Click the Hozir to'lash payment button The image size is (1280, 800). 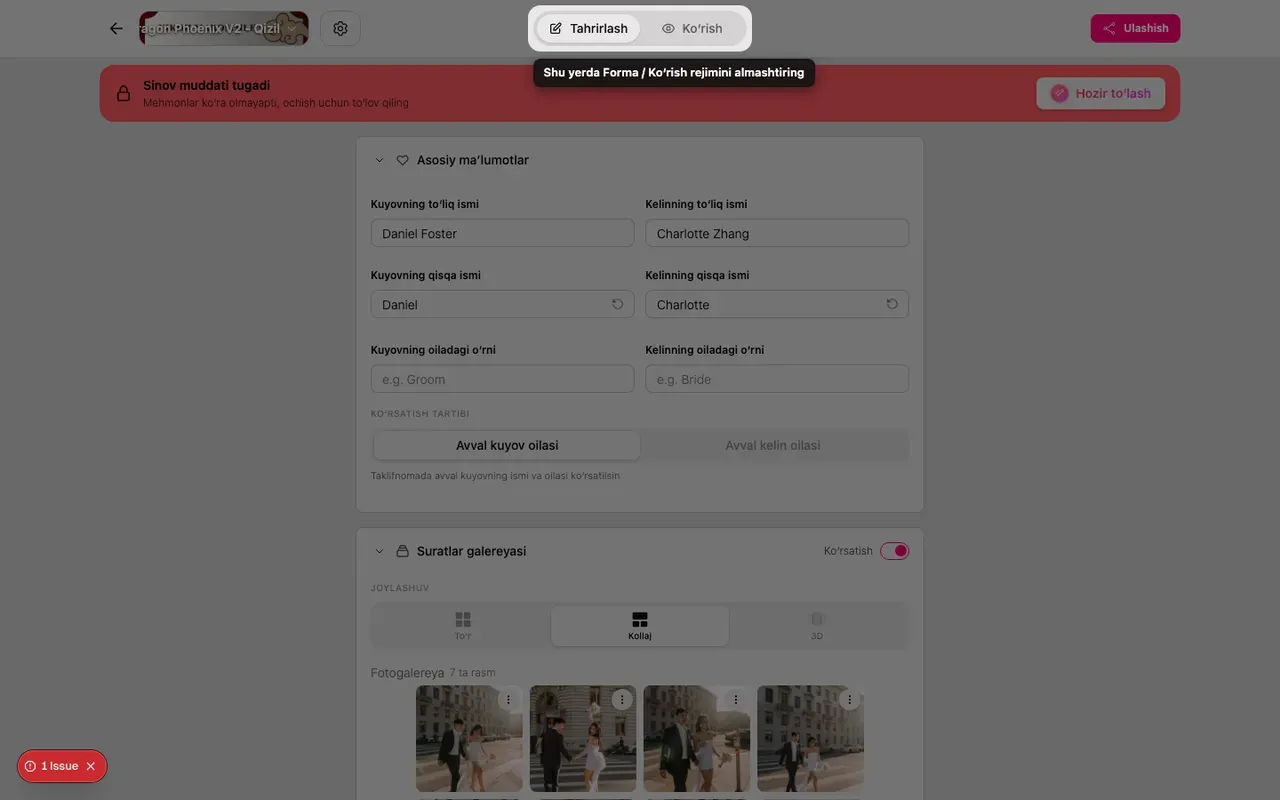tap(1101, 93)
